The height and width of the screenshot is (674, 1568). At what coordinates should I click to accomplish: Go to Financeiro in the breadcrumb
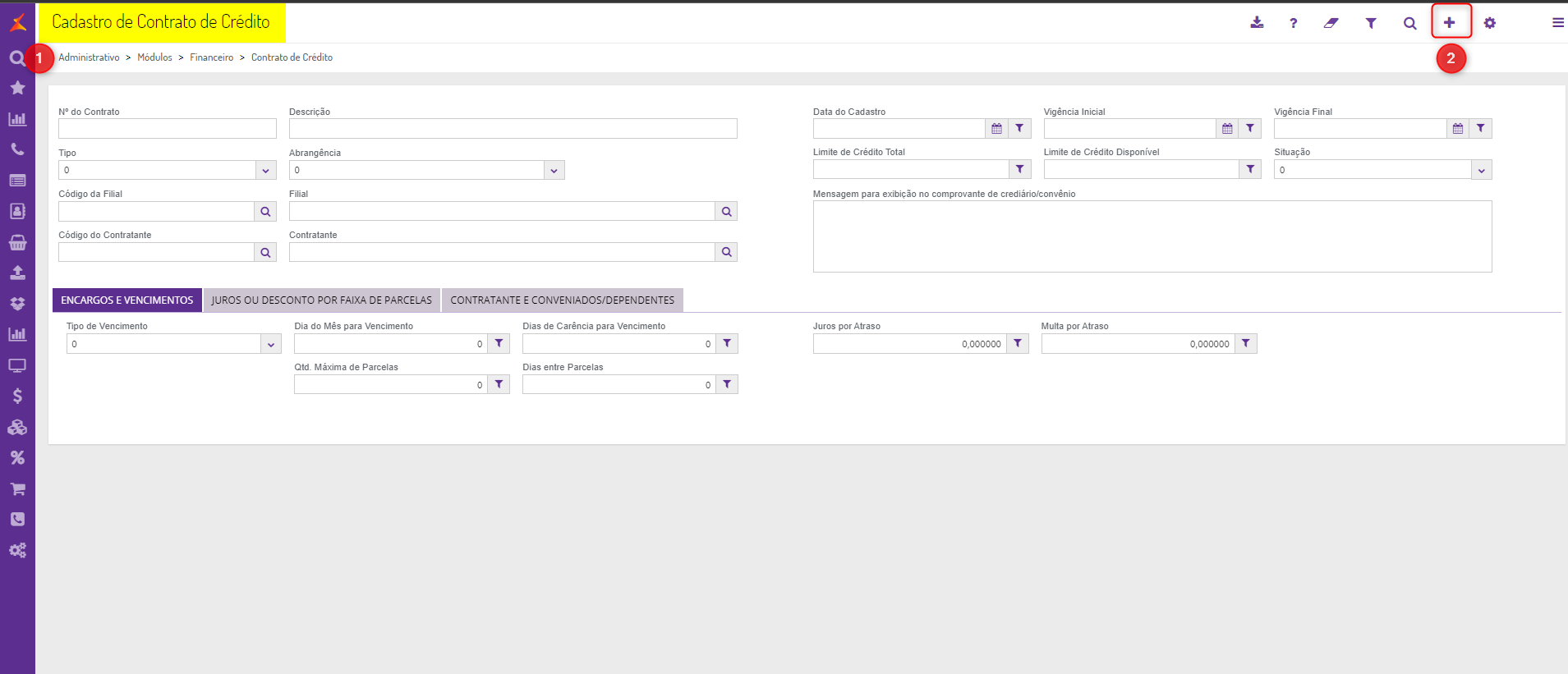point(212,57)
